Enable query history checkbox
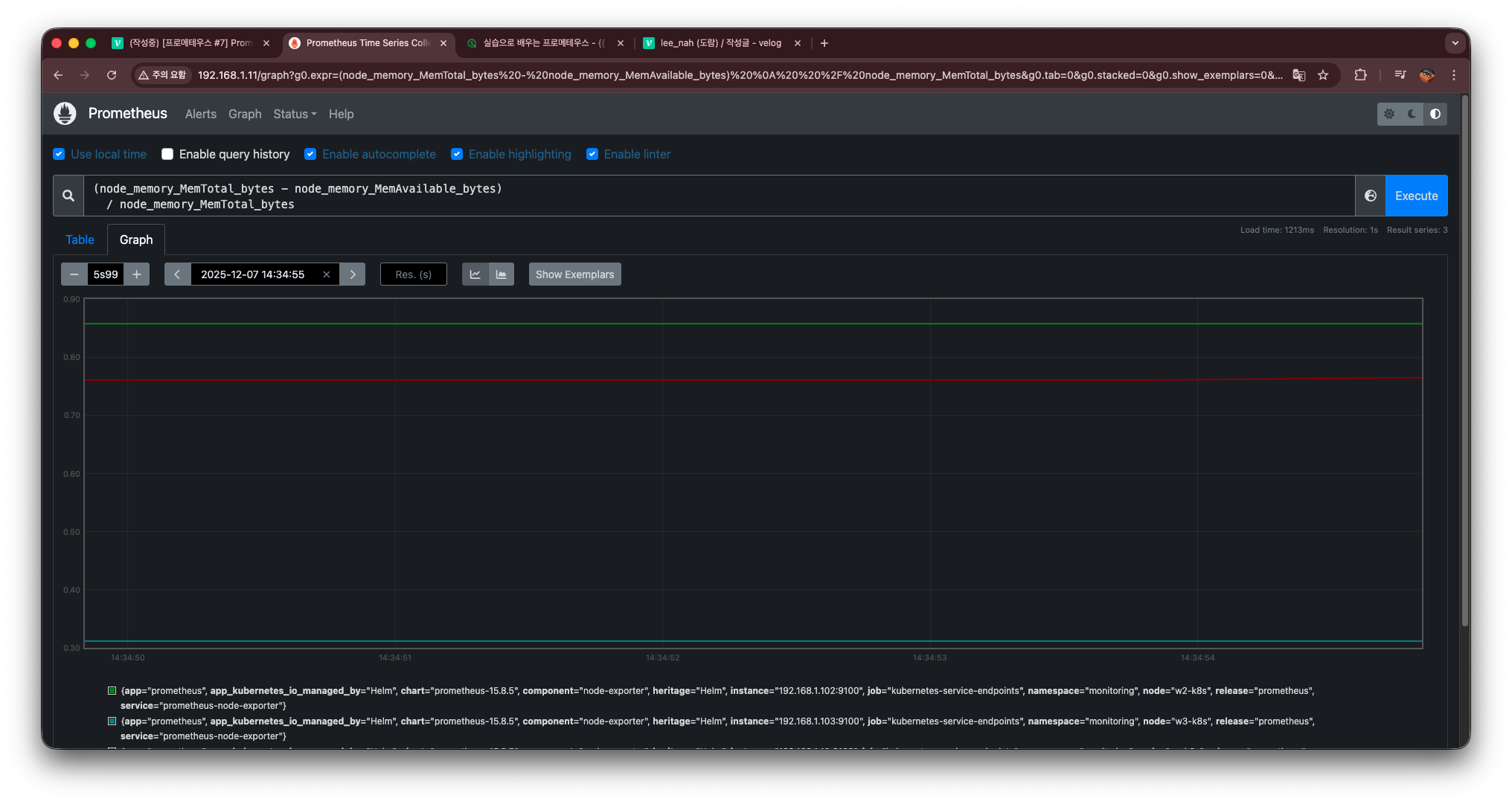This screenshot has width=1512, height=804. [x=167, y=154]
